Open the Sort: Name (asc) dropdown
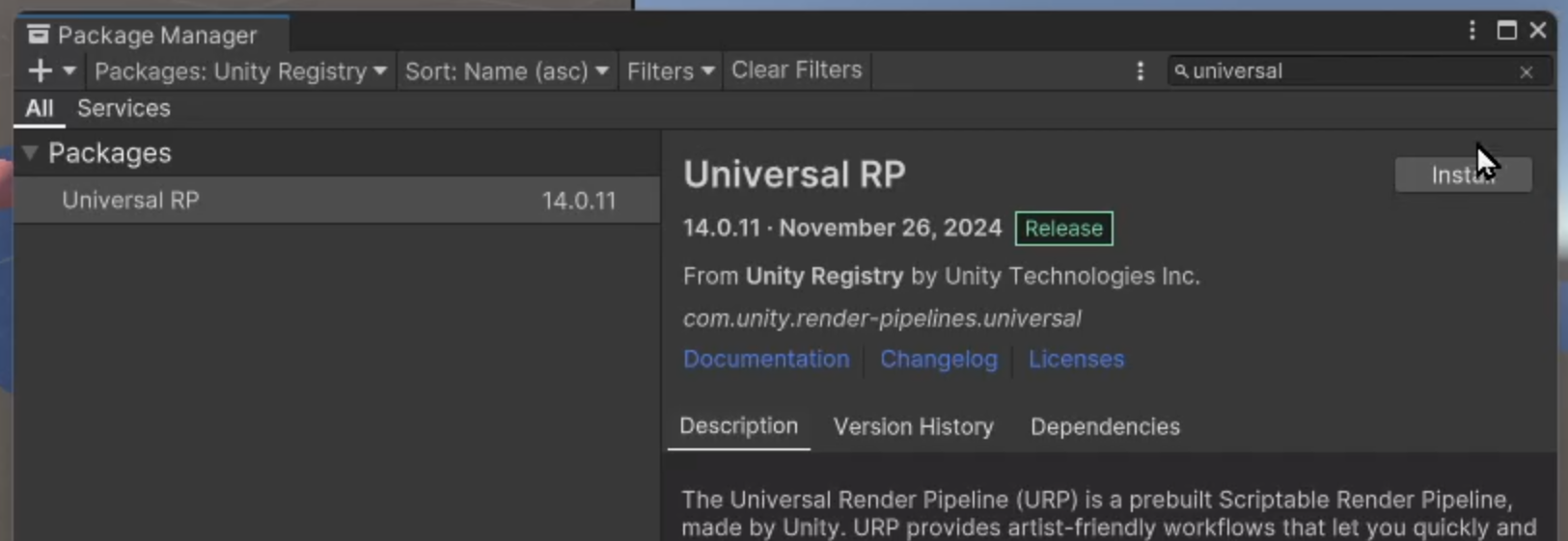Viewport: 1568px width, 541px height. coord(507,71)
